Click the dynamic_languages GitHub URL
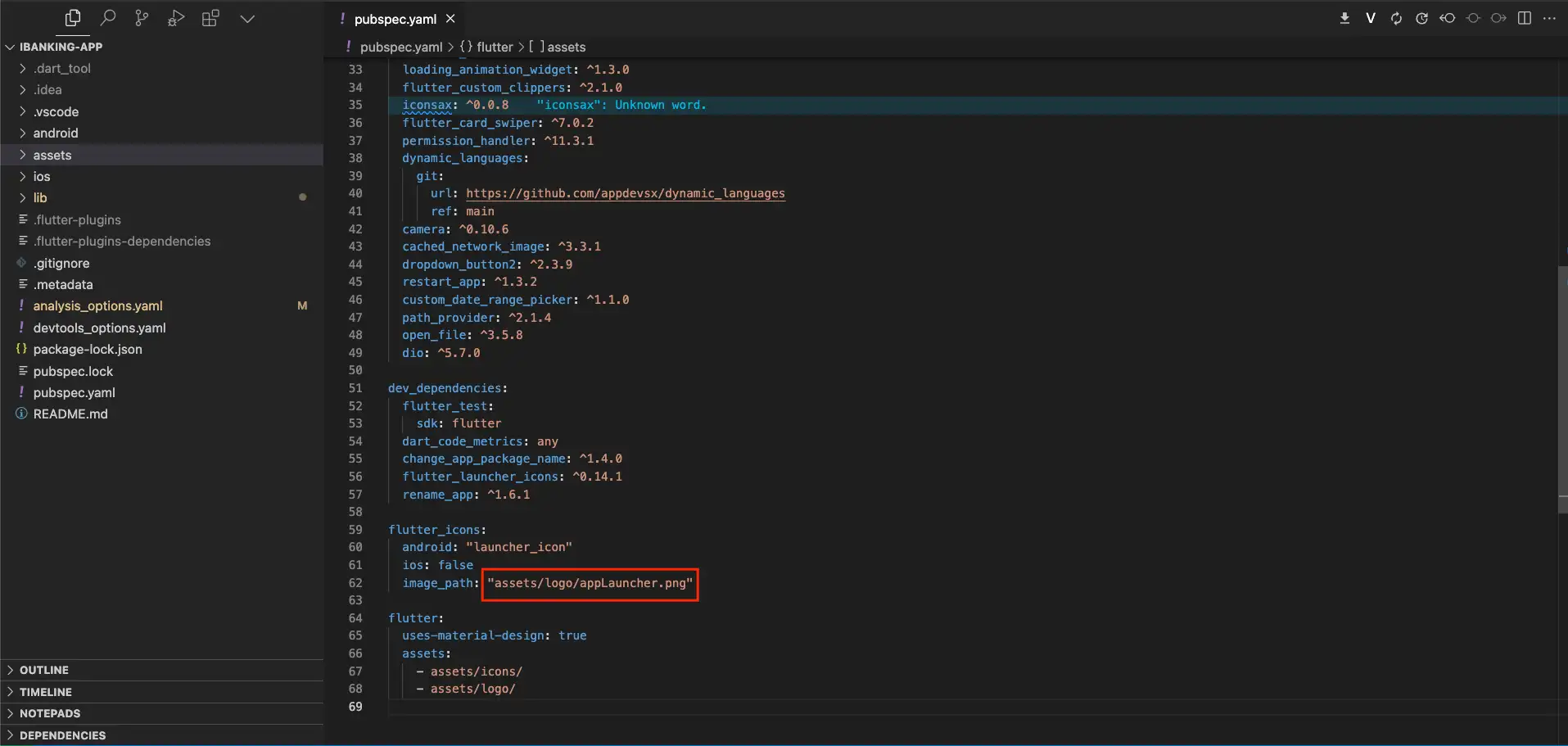This screenshot has width=1568, height=746. coord(624,193)
